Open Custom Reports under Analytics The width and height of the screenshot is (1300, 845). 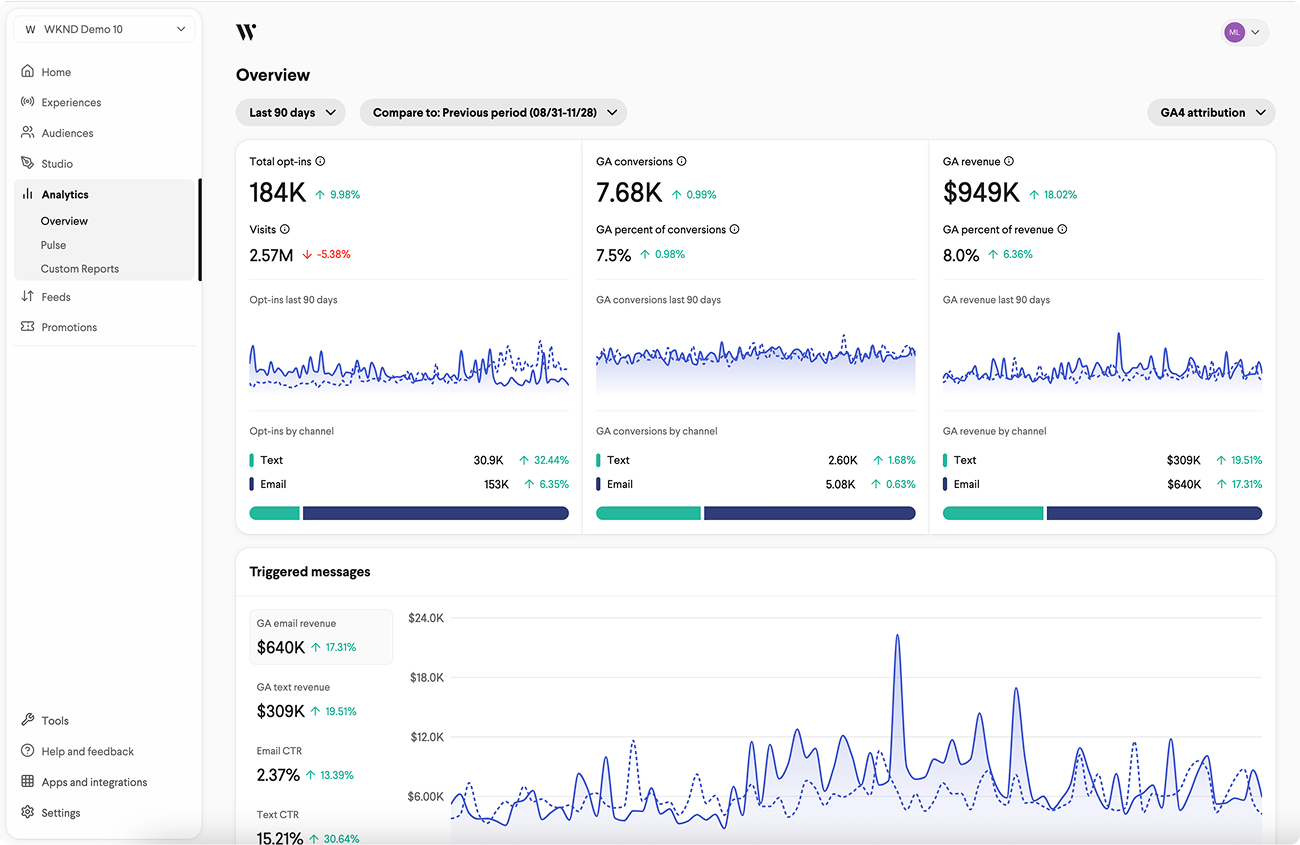click(80, 268)
